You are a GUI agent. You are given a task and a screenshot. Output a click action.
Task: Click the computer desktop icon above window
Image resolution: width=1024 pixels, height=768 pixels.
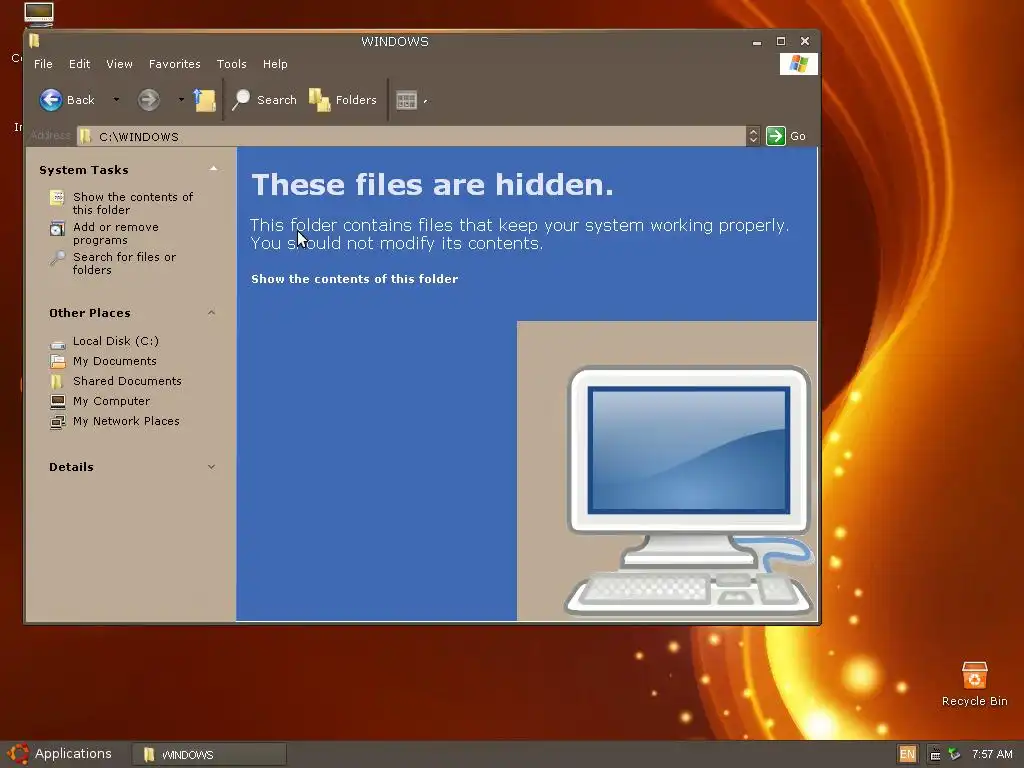coord(39,13)
